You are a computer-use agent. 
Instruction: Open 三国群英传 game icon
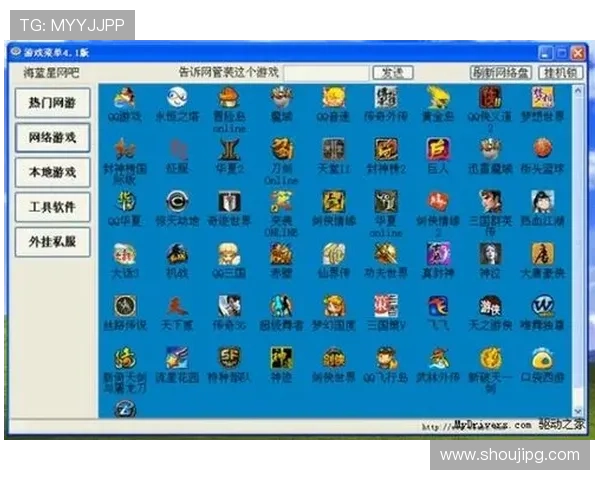490,201
